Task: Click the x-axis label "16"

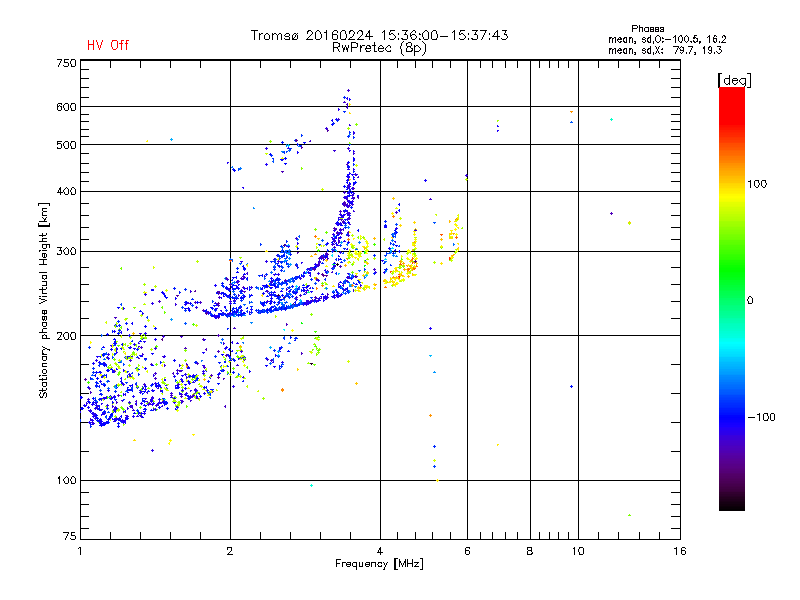Action: (x=680, y=551)
